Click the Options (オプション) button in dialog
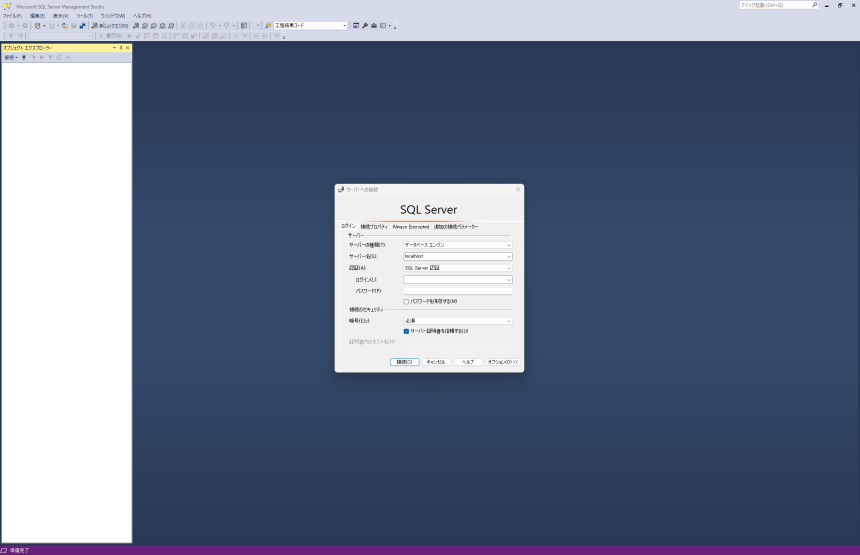 click(502, 362)
